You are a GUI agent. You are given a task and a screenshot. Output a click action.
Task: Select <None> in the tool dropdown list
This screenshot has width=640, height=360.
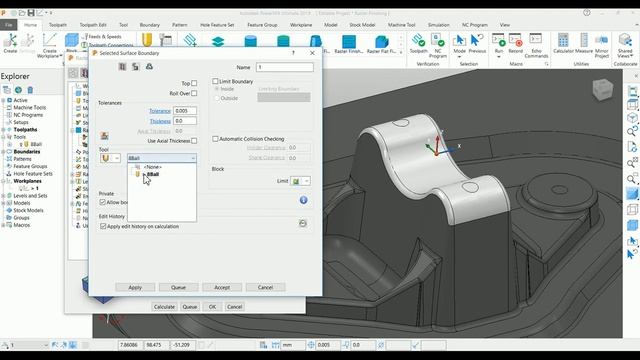(x=152, y=167)
